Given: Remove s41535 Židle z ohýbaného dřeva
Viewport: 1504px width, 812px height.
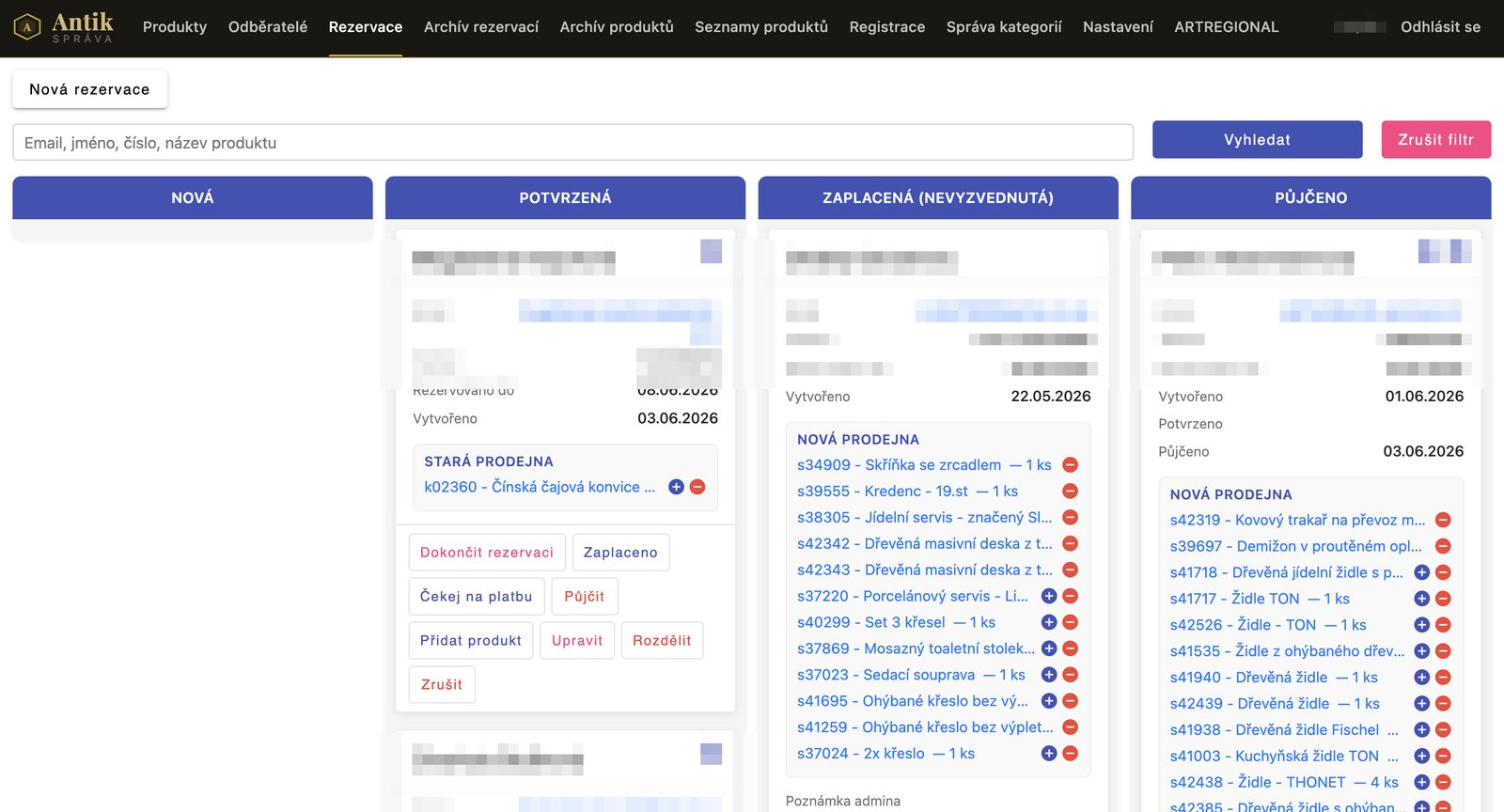Looking at the screenshot, I should click(x=1443, y=651).
